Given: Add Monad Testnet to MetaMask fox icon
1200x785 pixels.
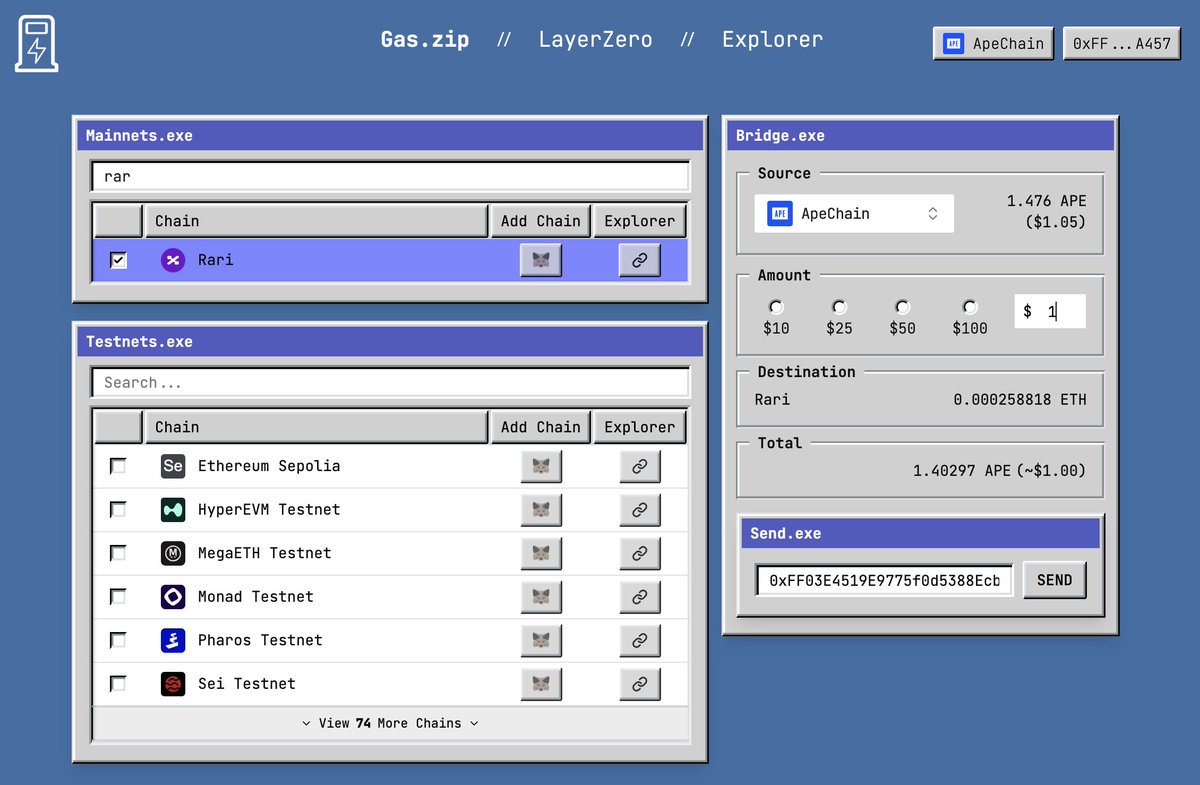Looking at the screenshot, I should [x=541, y=597].
